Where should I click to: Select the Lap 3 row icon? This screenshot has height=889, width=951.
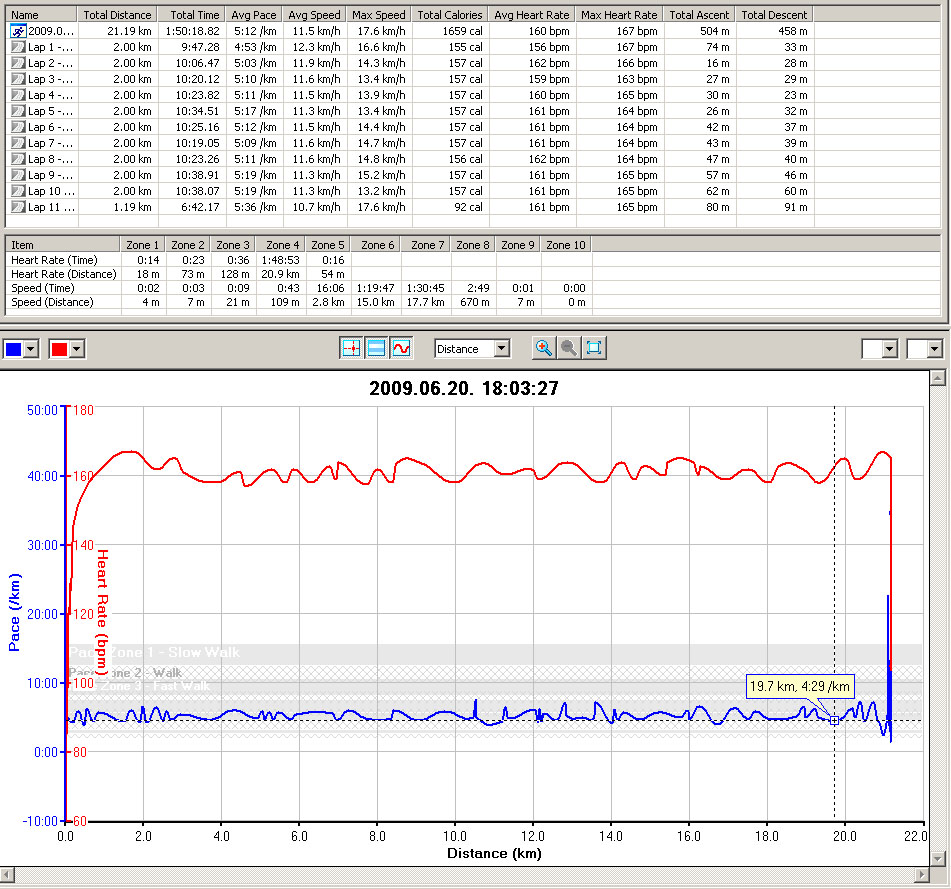pyautogui.click(x=18, y=79)
